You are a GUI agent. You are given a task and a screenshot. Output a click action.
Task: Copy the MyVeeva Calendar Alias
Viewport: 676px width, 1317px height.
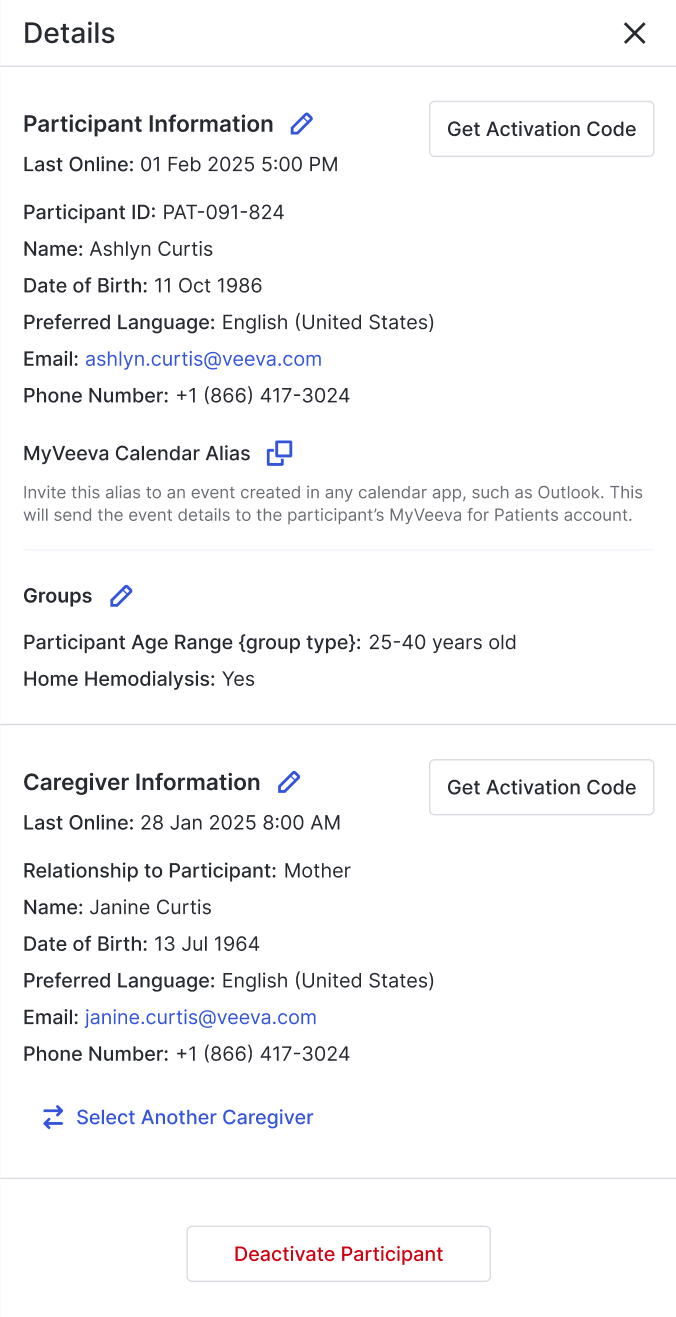[x=279, y=453]
